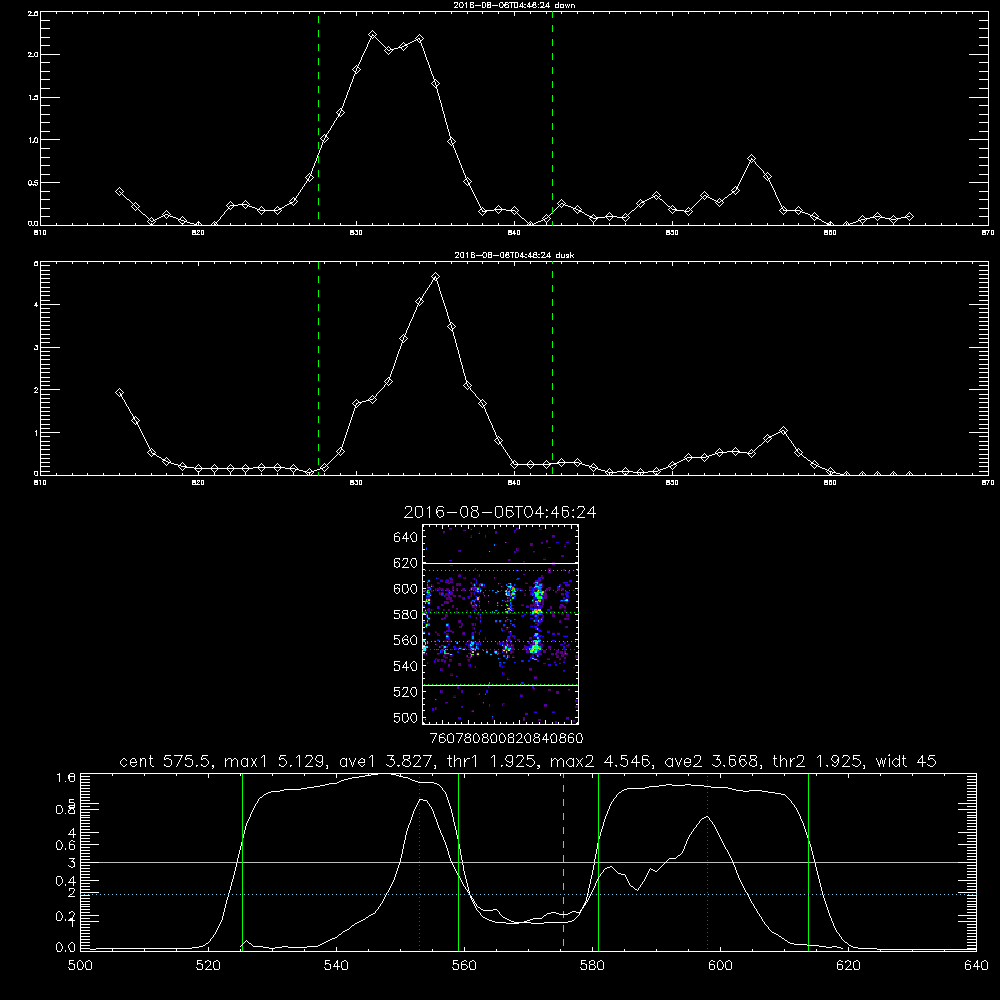Click the x-axis tick labels under the spectral image
The height and width of the screenshot is (1000, 1000).
coord(507,739)
